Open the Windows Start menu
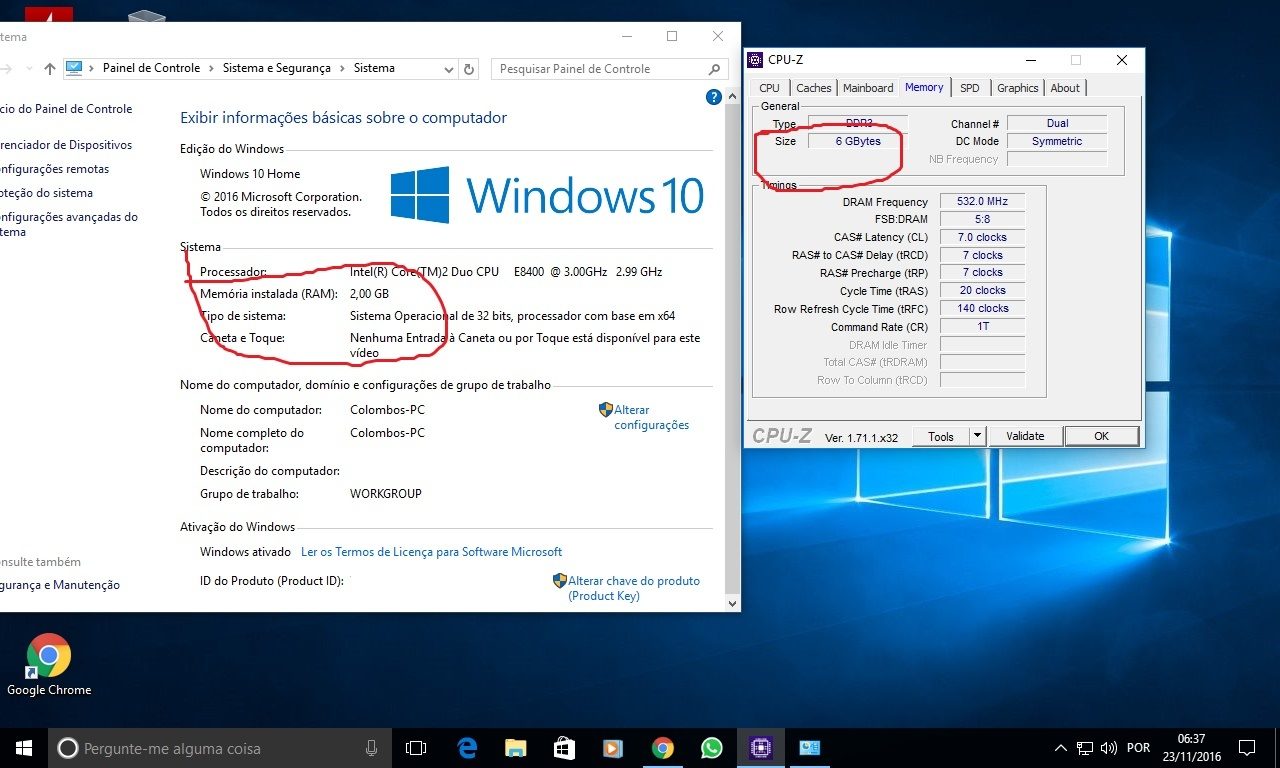Screen dimensions: 1280x768 (x=23, y=748)
